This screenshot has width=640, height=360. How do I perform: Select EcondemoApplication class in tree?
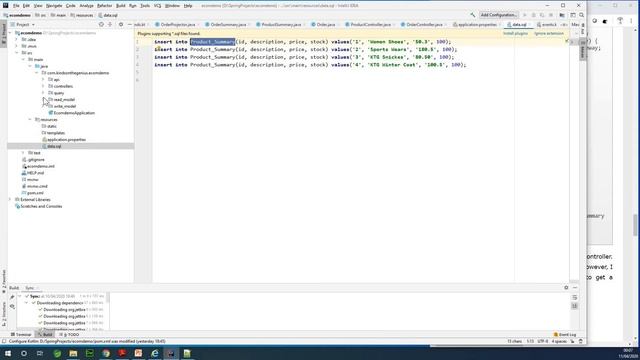71,113
